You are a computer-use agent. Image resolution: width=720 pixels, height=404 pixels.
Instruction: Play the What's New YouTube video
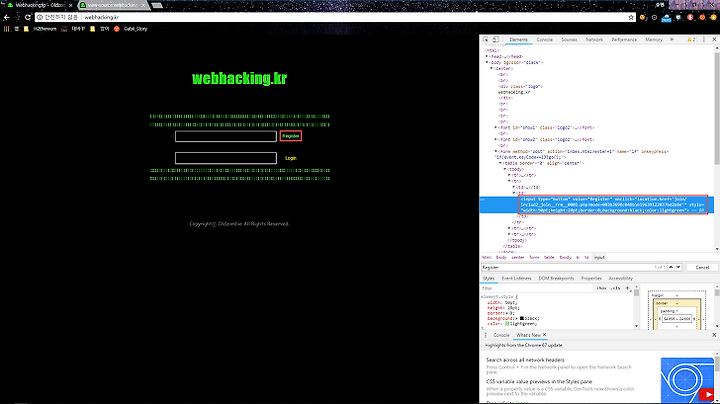click(706, 394)
